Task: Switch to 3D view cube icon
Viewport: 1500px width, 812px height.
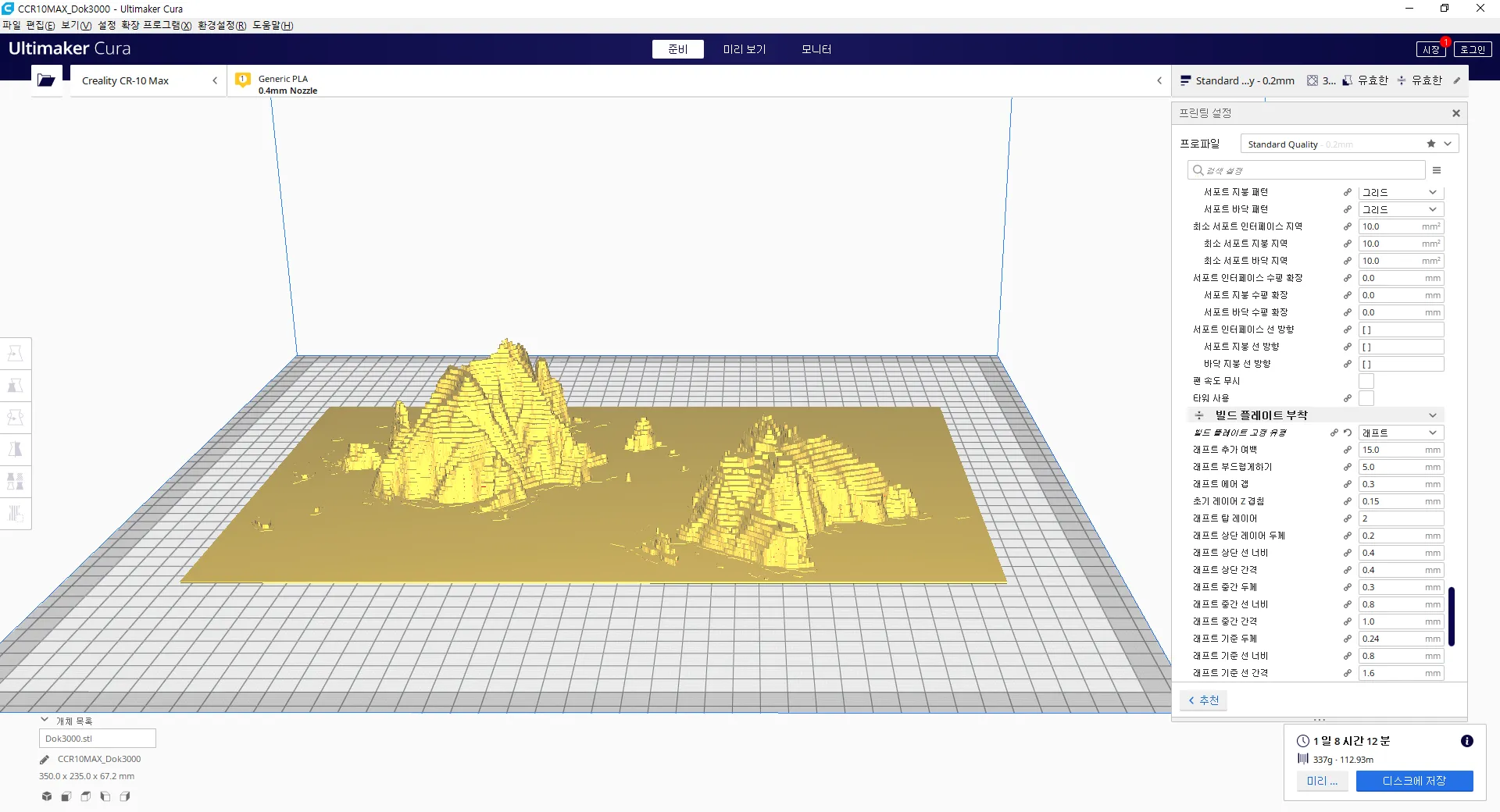Action: pyautogui.click(x=47, y=796)
